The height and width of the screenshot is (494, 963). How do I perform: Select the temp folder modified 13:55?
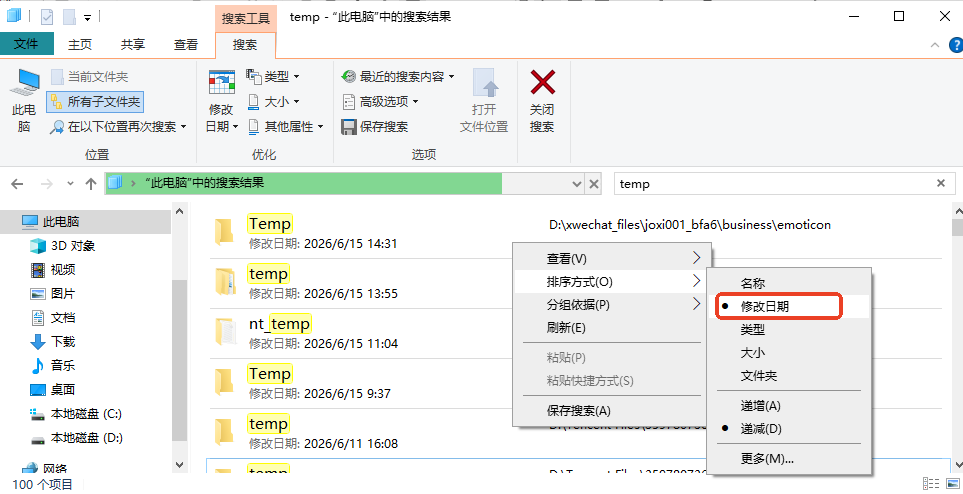[360, 283]
